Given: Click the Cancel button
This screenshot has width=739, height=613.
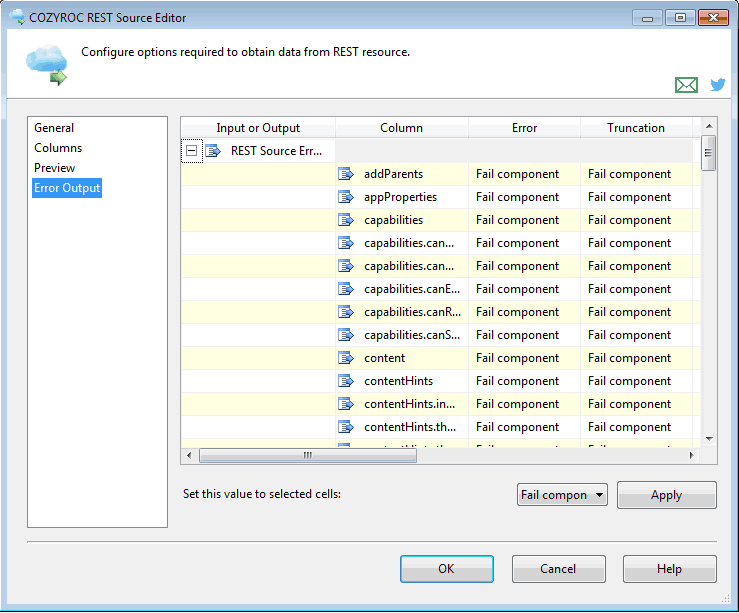Looking at the screenshot, I should pos(558,569).
